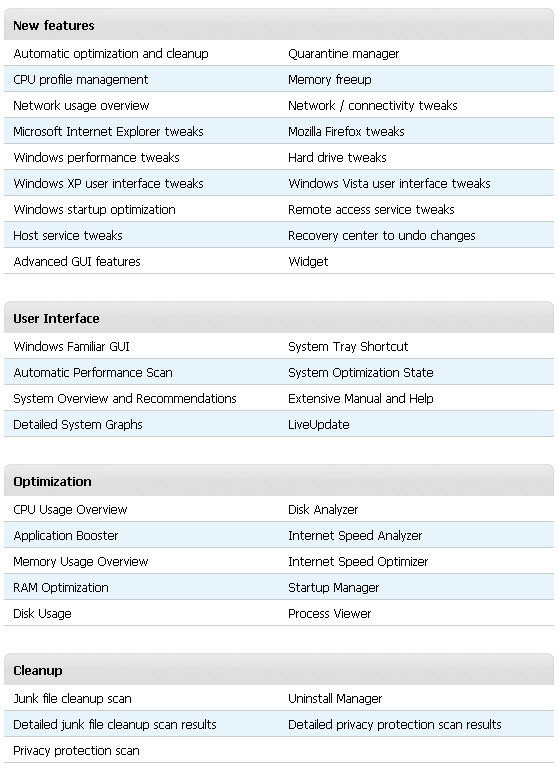Select System Tray Shortcut item
The width and height of the screenshot is (559, 778).
(x=348, y=346)
